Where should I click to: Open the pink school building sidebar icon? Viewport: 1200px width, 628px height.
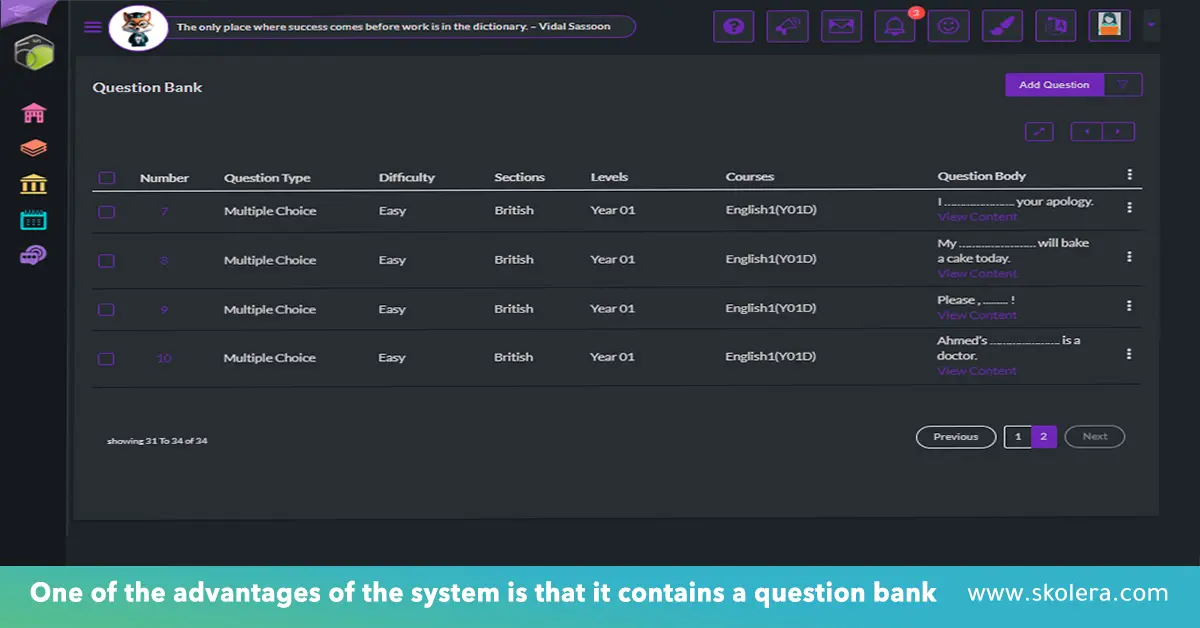click(x=34, y=112)
